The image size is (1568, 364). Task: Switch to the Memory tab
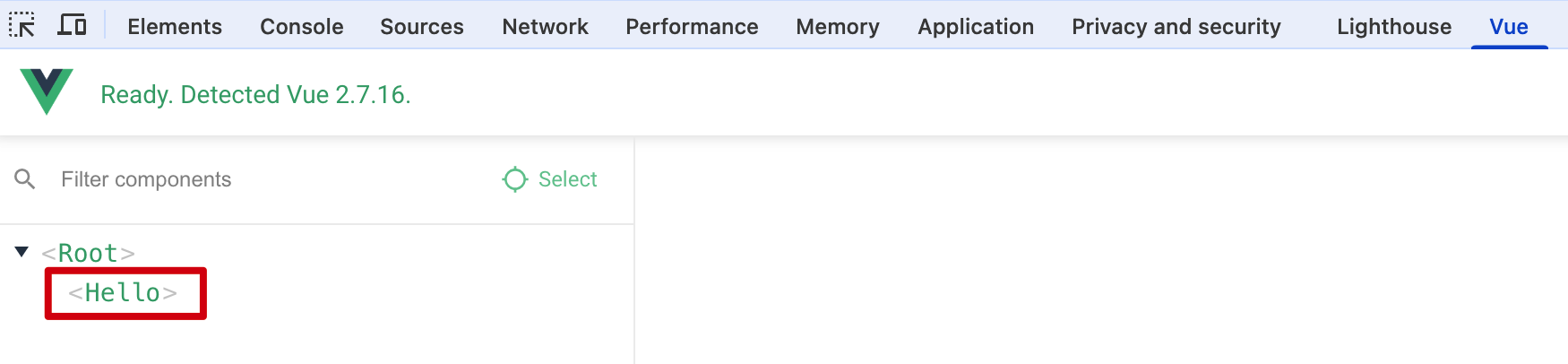(x=838, y=27)
